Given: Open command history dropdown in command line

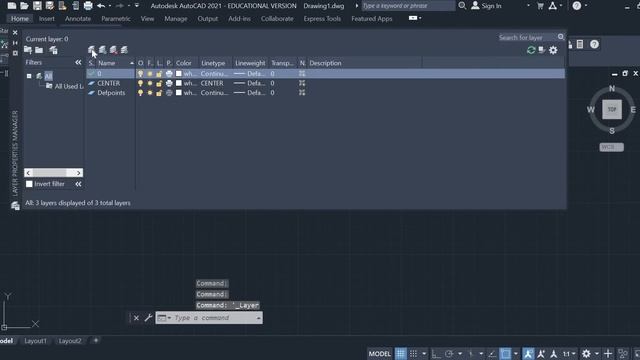Looking at the screenshot, I should click(258, 318).
